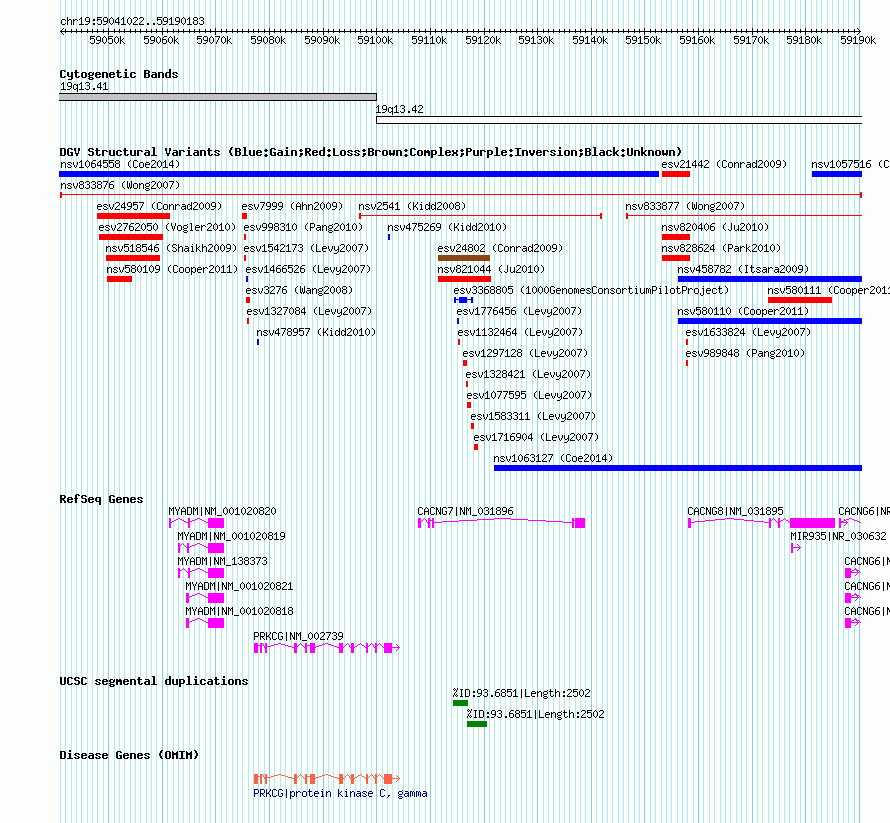Image resolution: width=890 pixels, height=823 pixels.
Task: Click the Cytogenetic Bands track title
Action: click(119, 74)
